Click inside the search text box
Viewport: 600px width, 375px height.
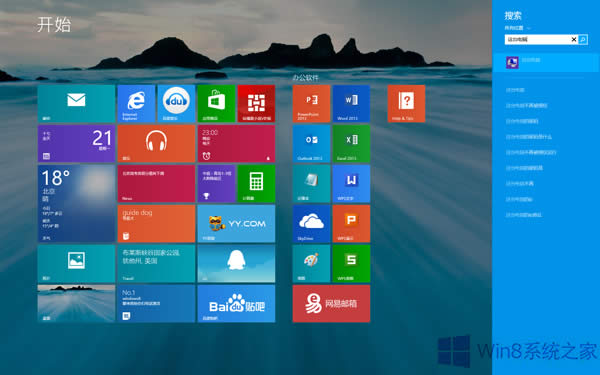[537, 39]
